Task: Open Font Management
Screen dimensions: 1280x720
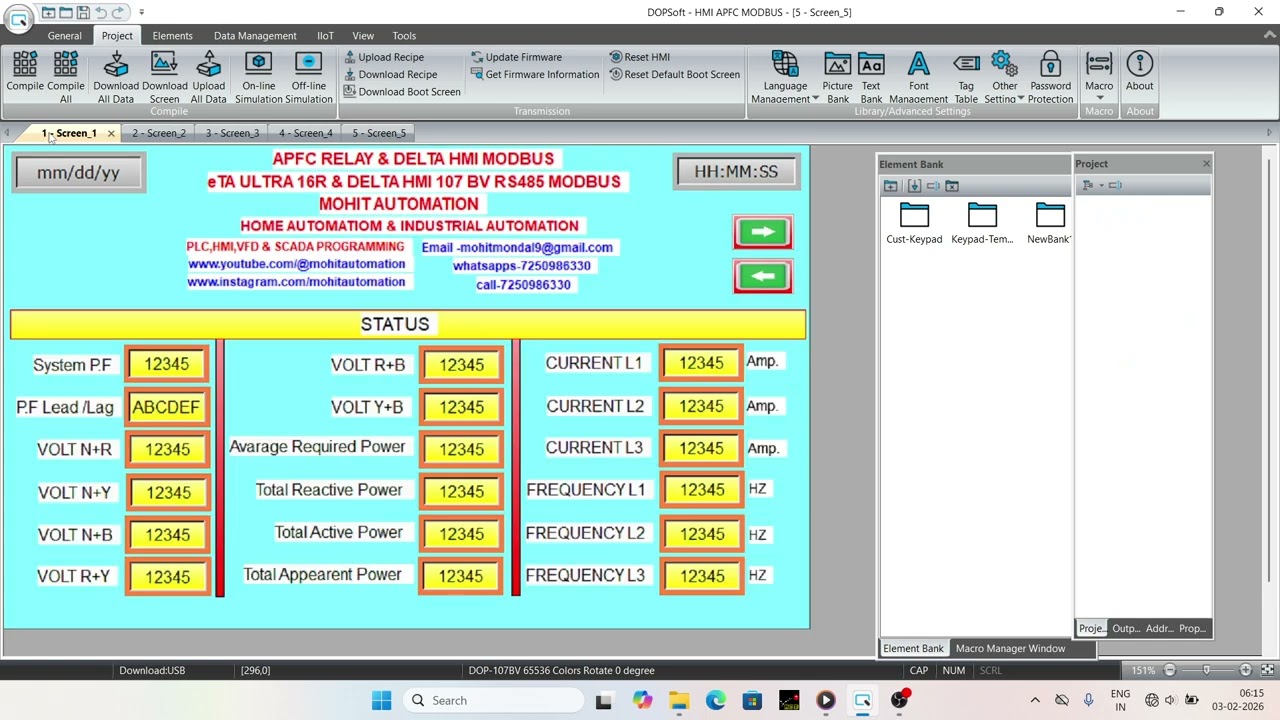Action: (x=918, y=77)
